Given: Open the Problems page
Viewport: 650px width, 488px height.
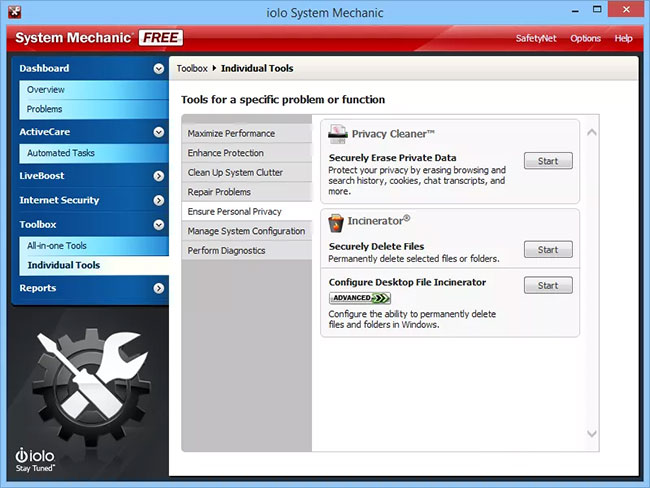Looking at the screenshot, I should 94,109.
